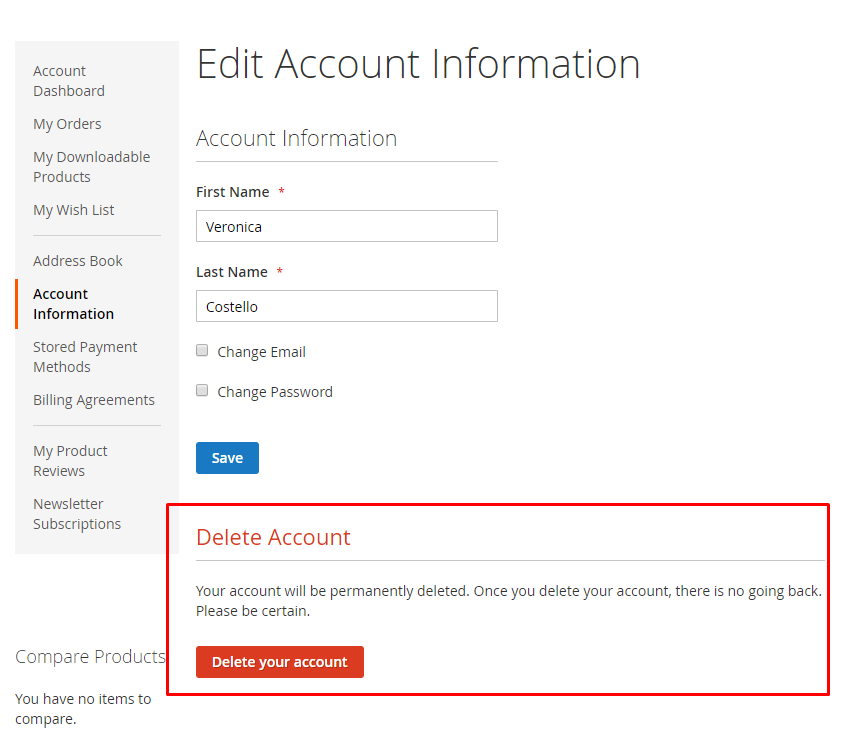Click the red Delete Account heading

(x=273, y=537)
